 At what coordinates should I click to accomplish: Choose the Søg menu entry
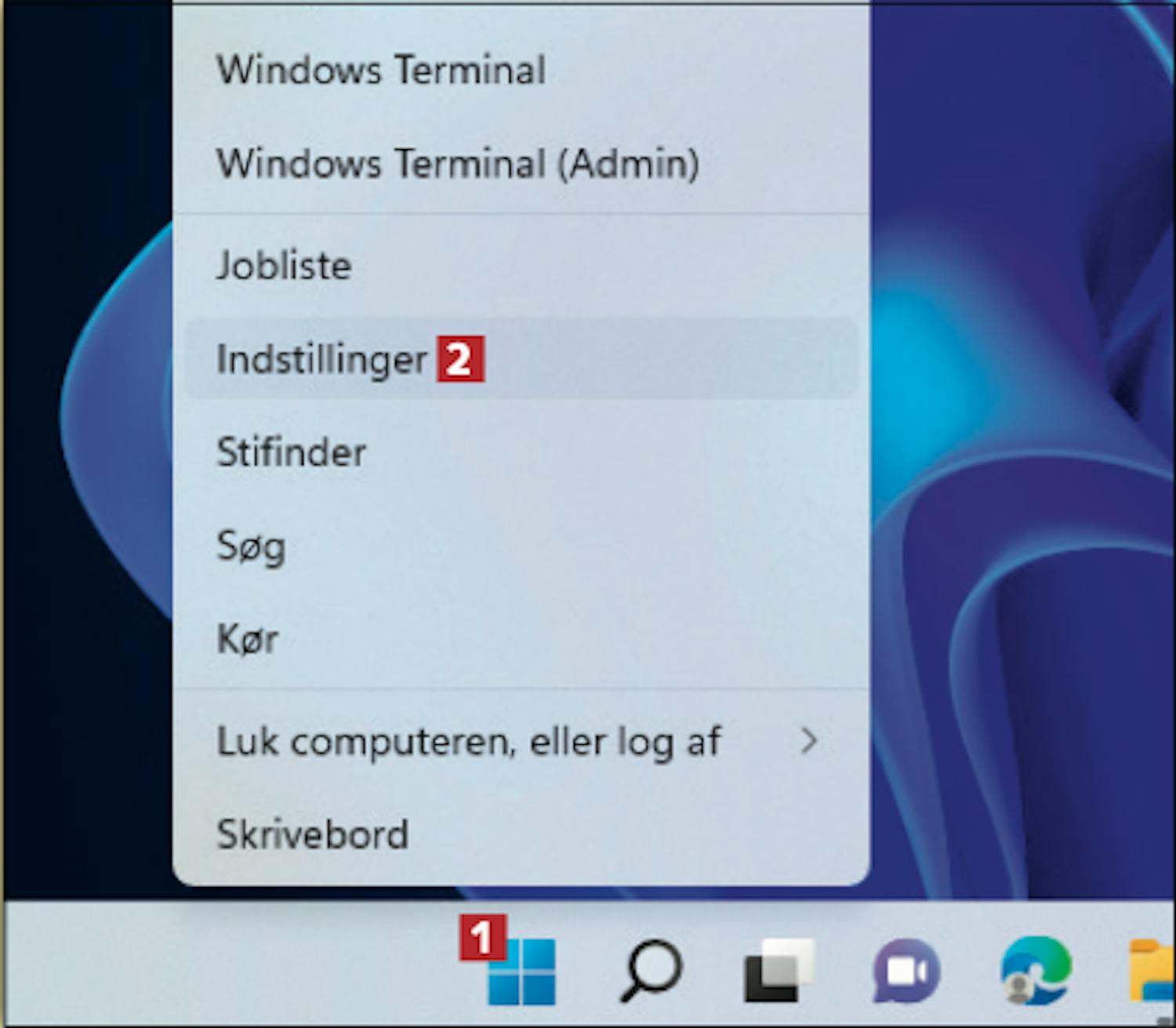click(x=521, y=546)
